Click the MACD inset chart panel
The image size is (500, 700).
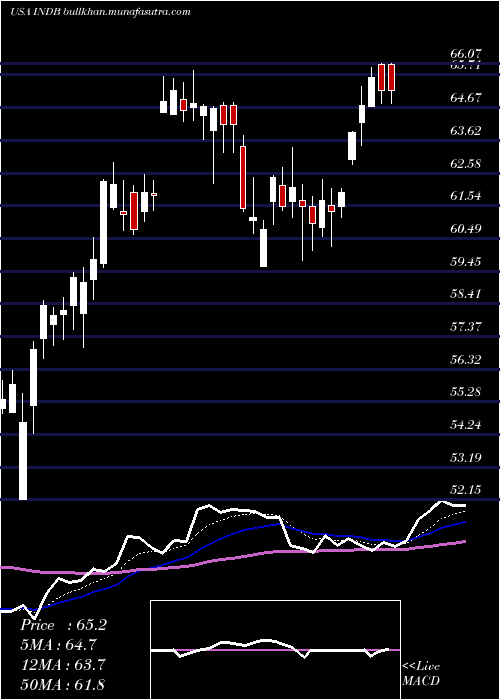(x=275, y=650)
